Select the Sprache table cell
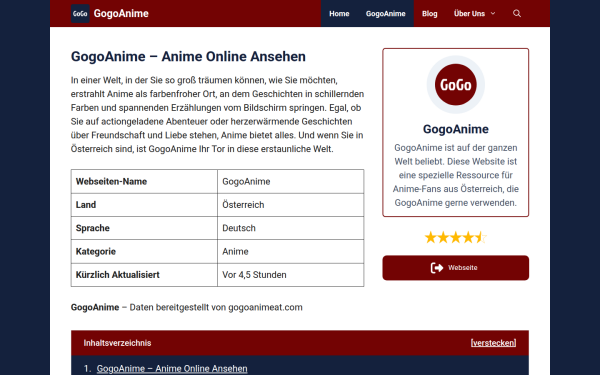This screenshot has width=600, height=375. (144, 228)
